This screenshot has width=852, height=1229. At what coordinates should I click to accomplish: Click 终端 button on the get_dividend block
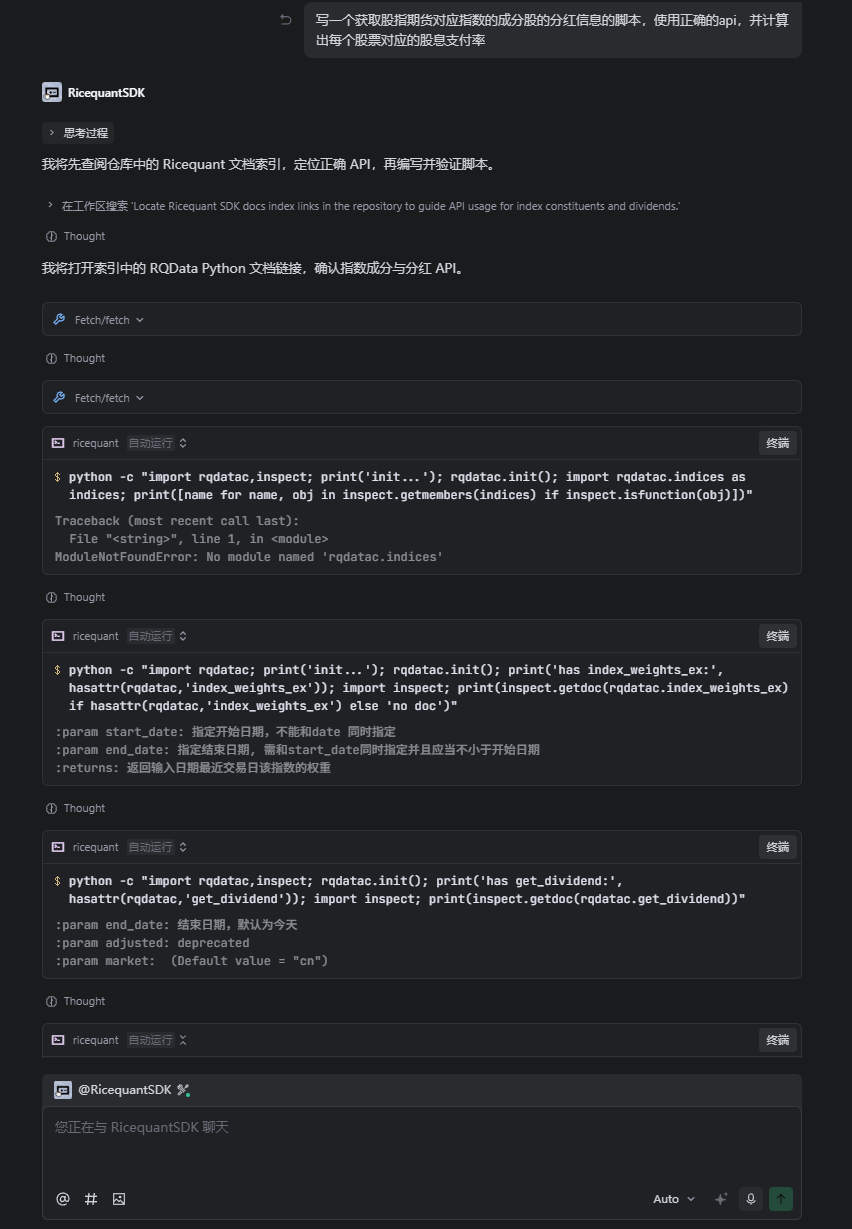click(x=777, y=847)
